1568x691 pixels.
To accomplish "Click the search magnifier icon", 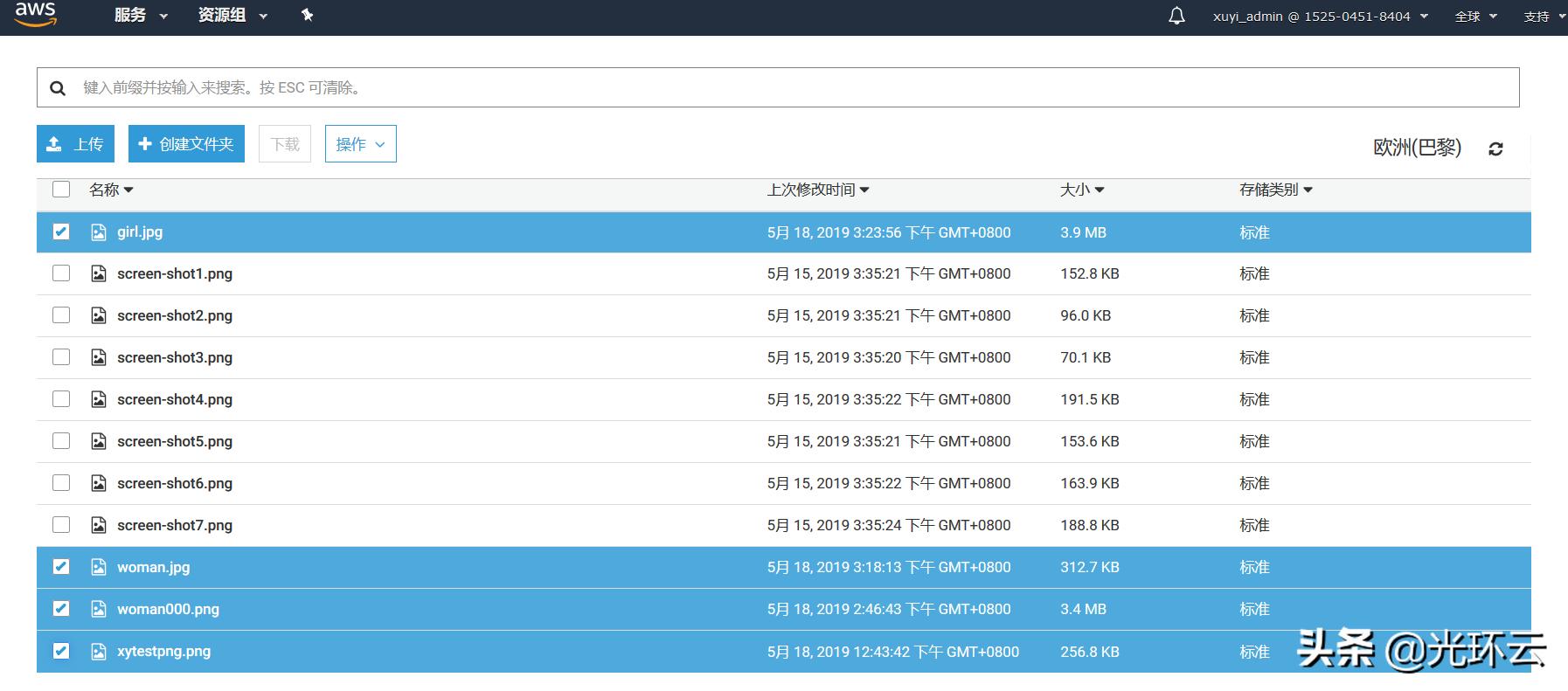I will (58, 88).
